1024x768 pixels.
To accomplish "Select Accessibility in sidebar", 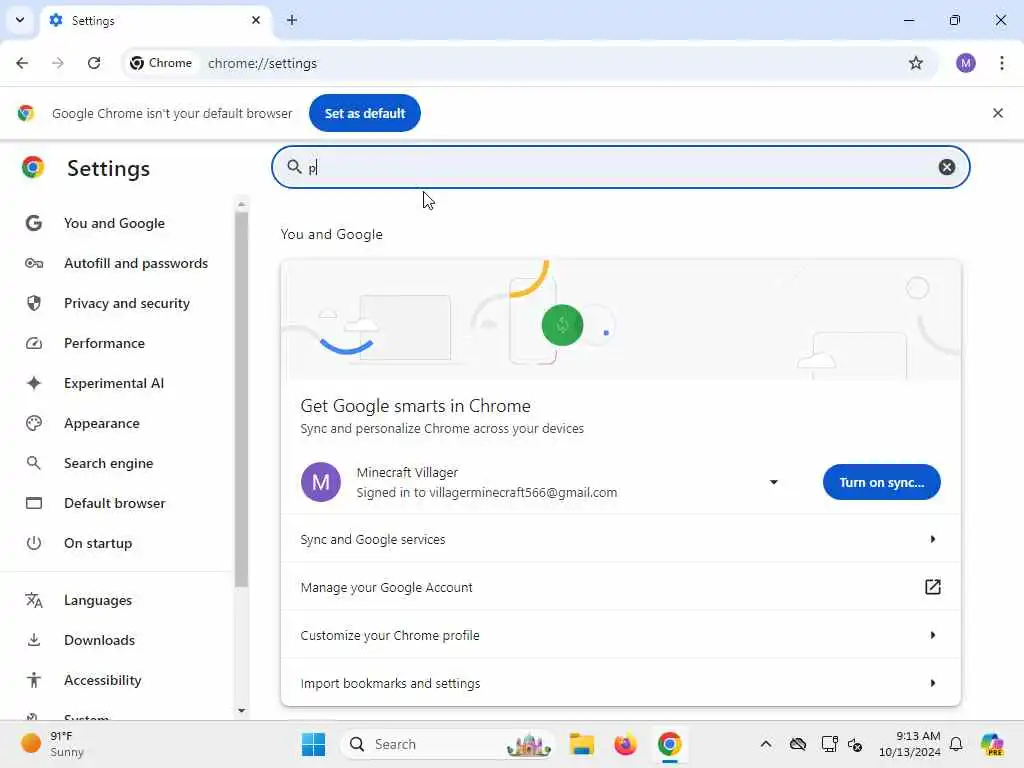I will click(x=103, y=680).
